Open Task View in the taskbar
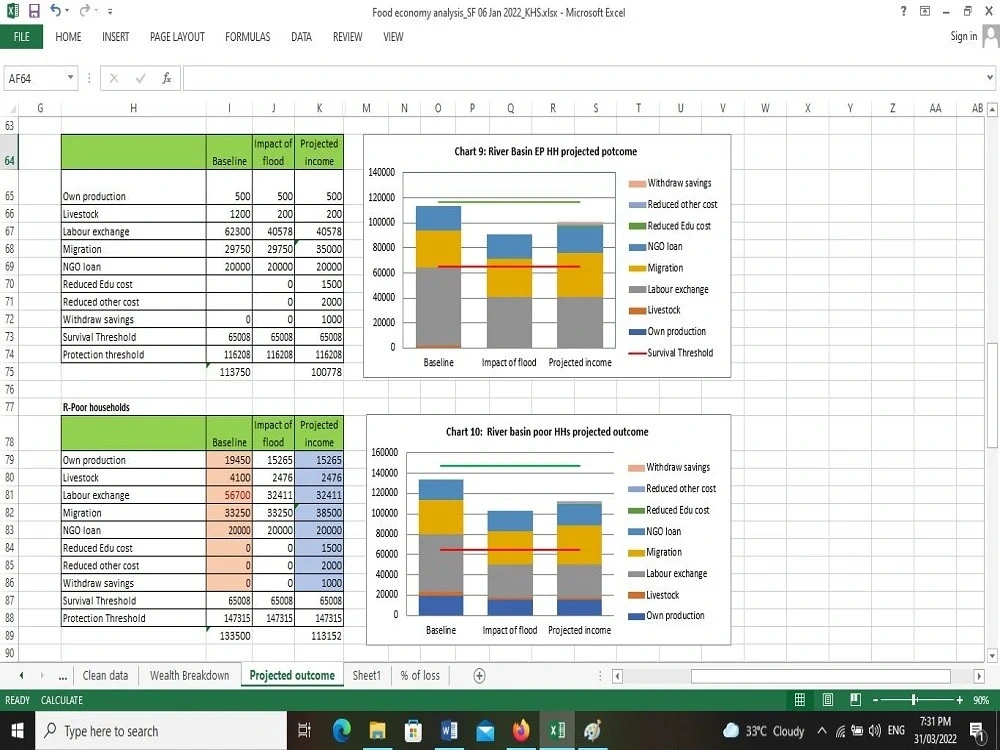This screenshot has width=1000, height=750. pos(304,731)
